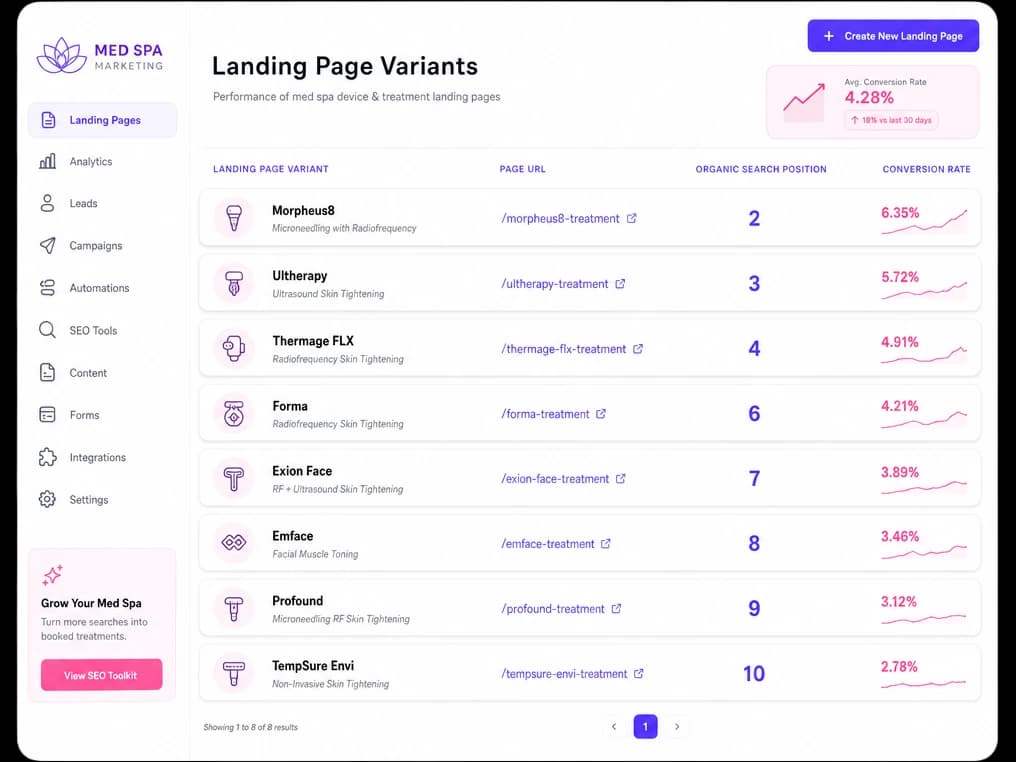Sort by Conversion Rate column header
Viewport: 1016px width, 762px height.
pyautogui.click(x=927, y=169)
